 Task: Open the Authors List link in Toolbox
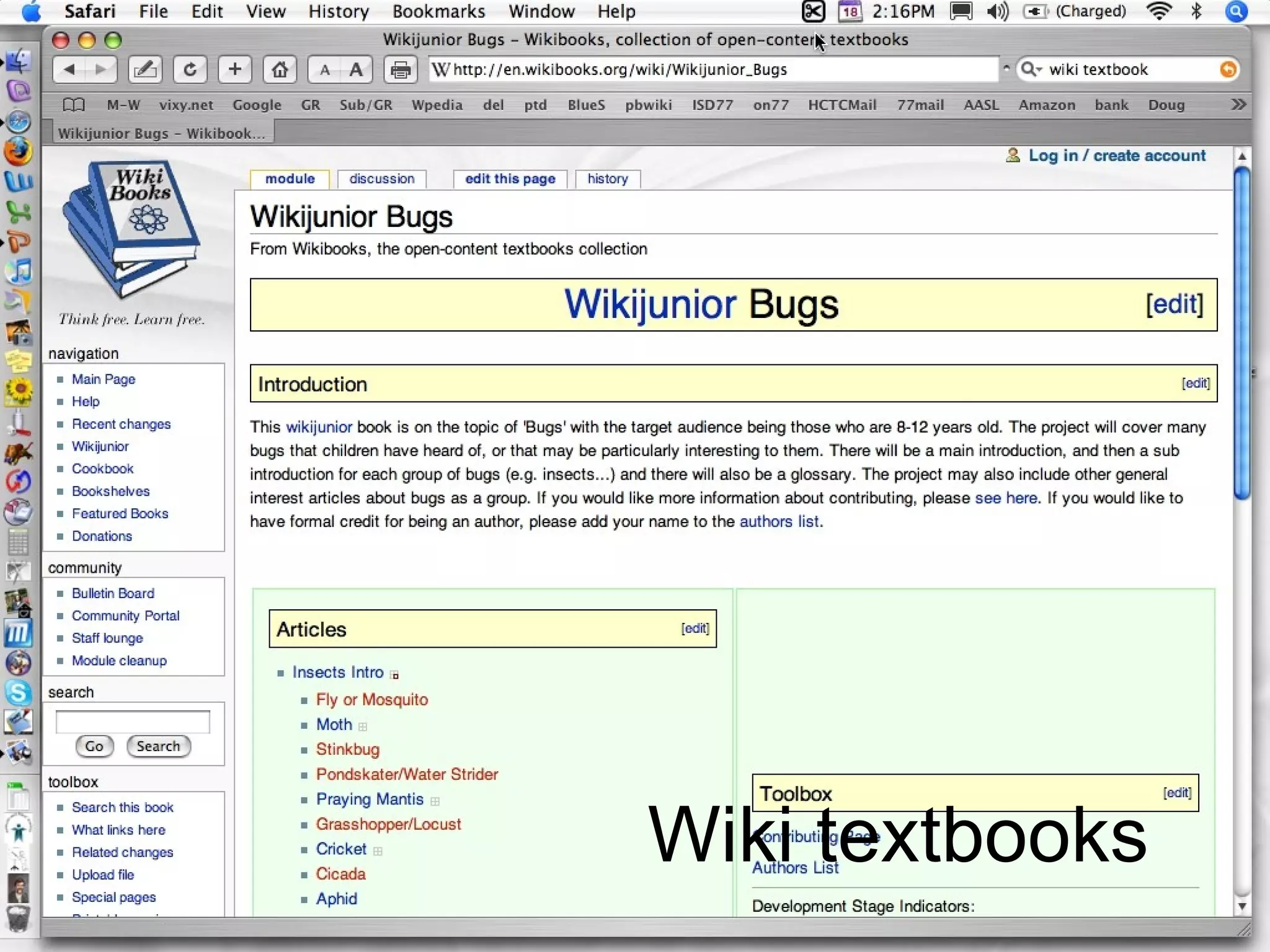click(x=795, y=868)
